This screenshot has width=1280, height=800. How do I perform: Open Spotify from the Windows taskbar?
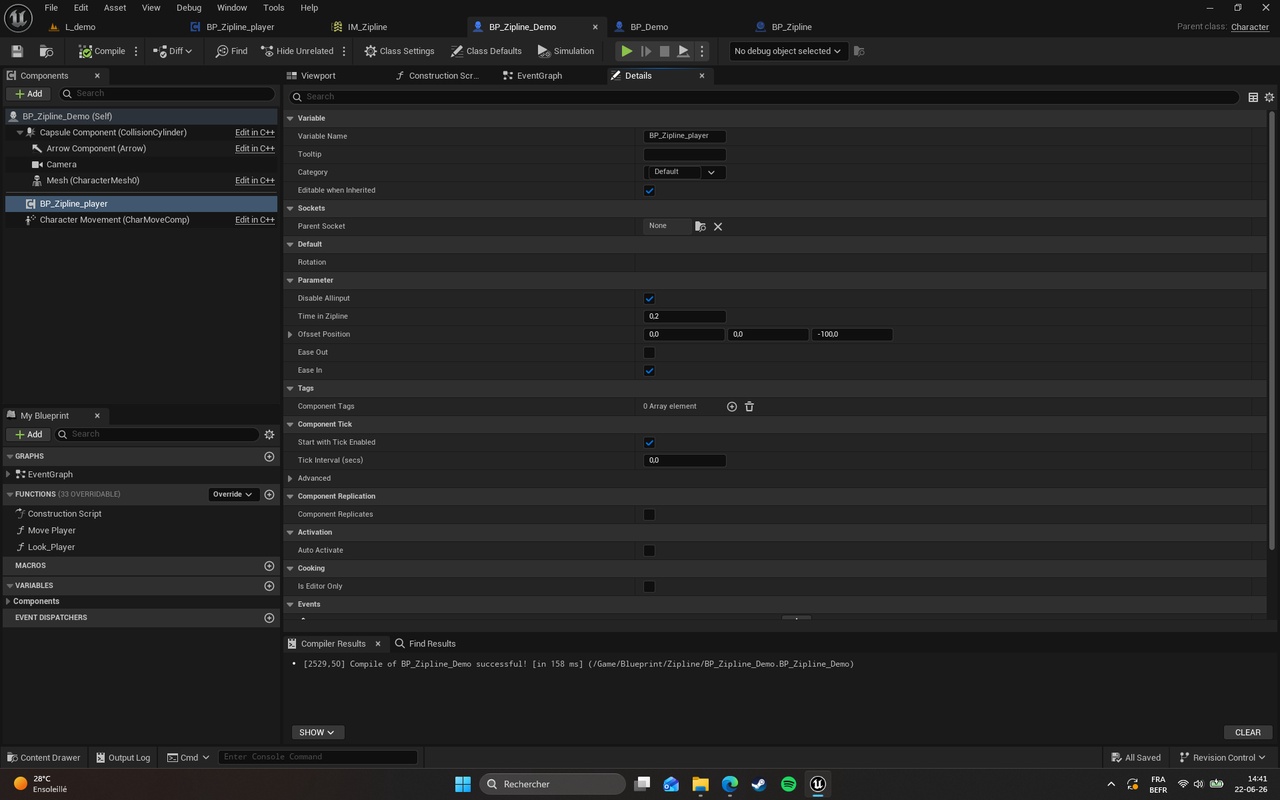click(x=788, y=784)
